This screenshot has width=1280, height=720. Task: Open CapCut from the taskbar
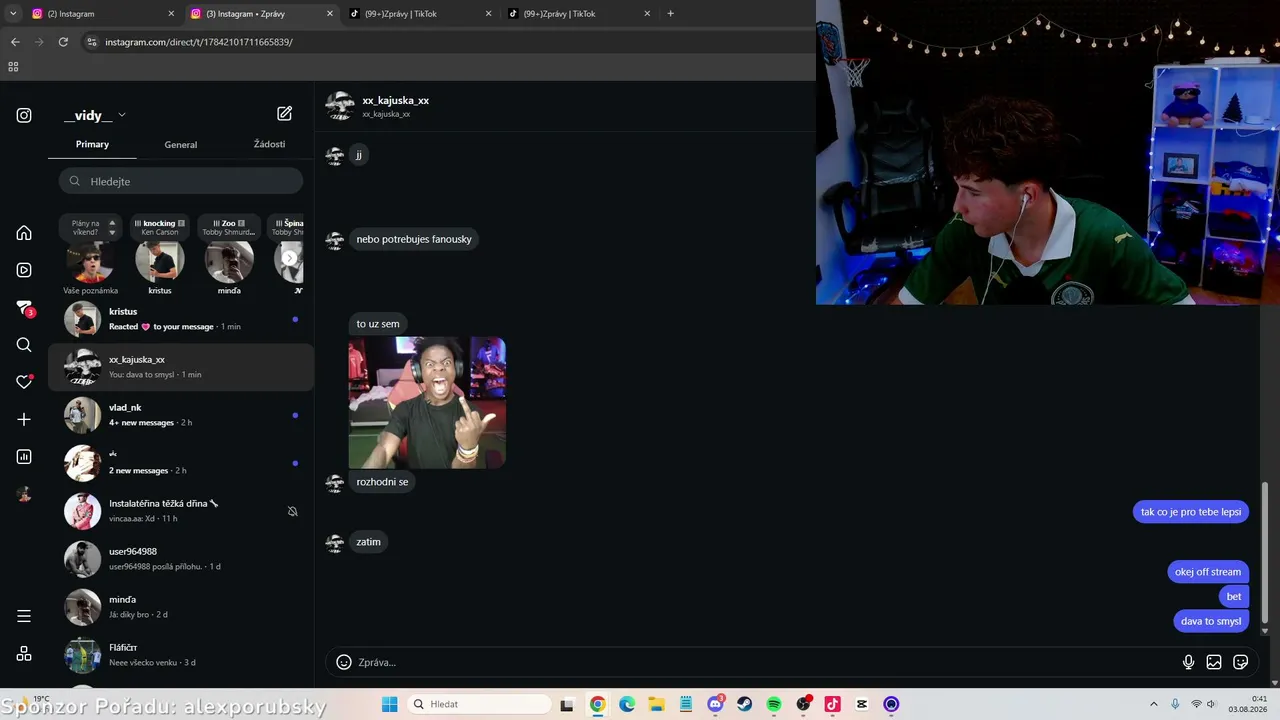point(862,704)
